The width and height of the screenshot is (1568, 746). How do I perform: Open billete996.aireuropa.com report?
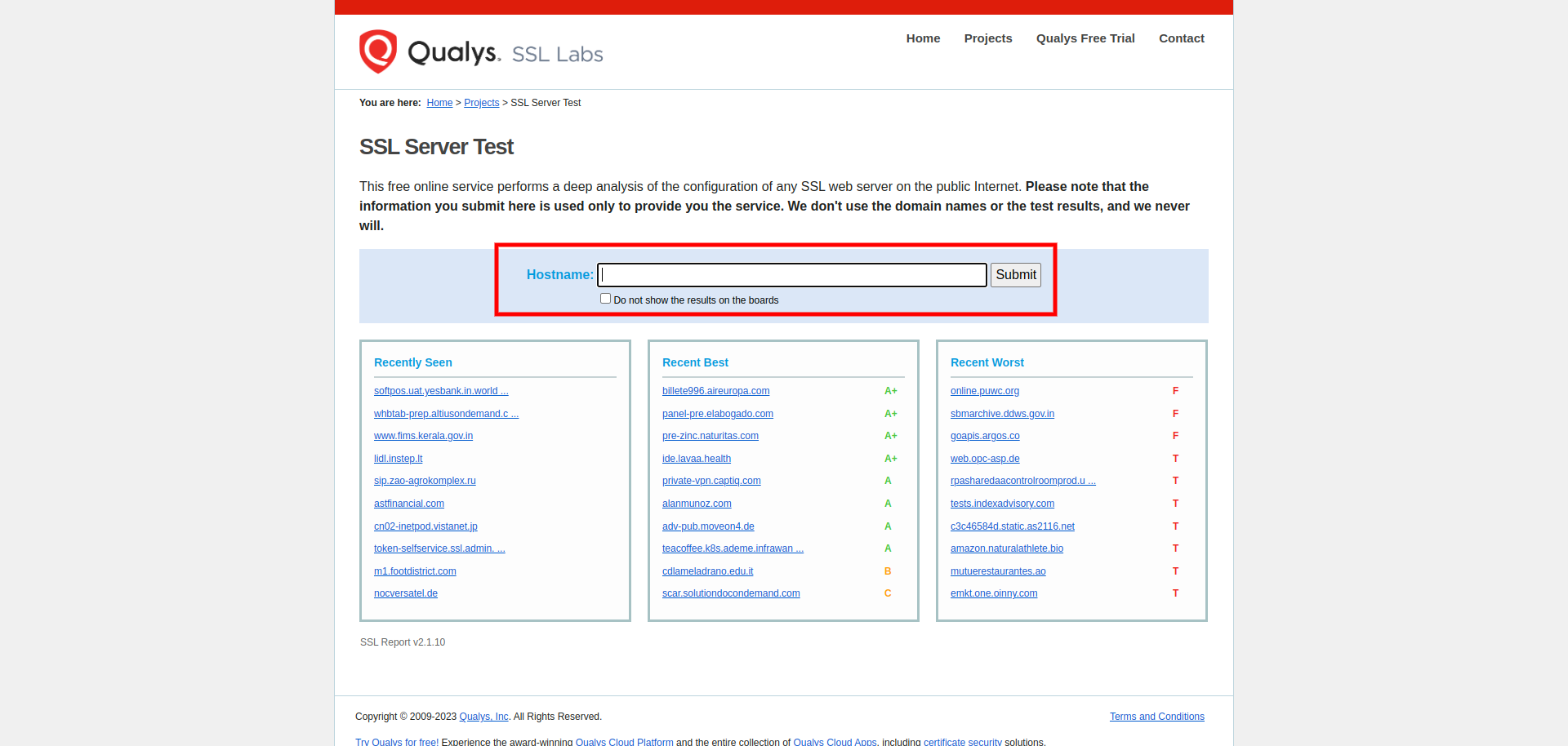[715, 391]
